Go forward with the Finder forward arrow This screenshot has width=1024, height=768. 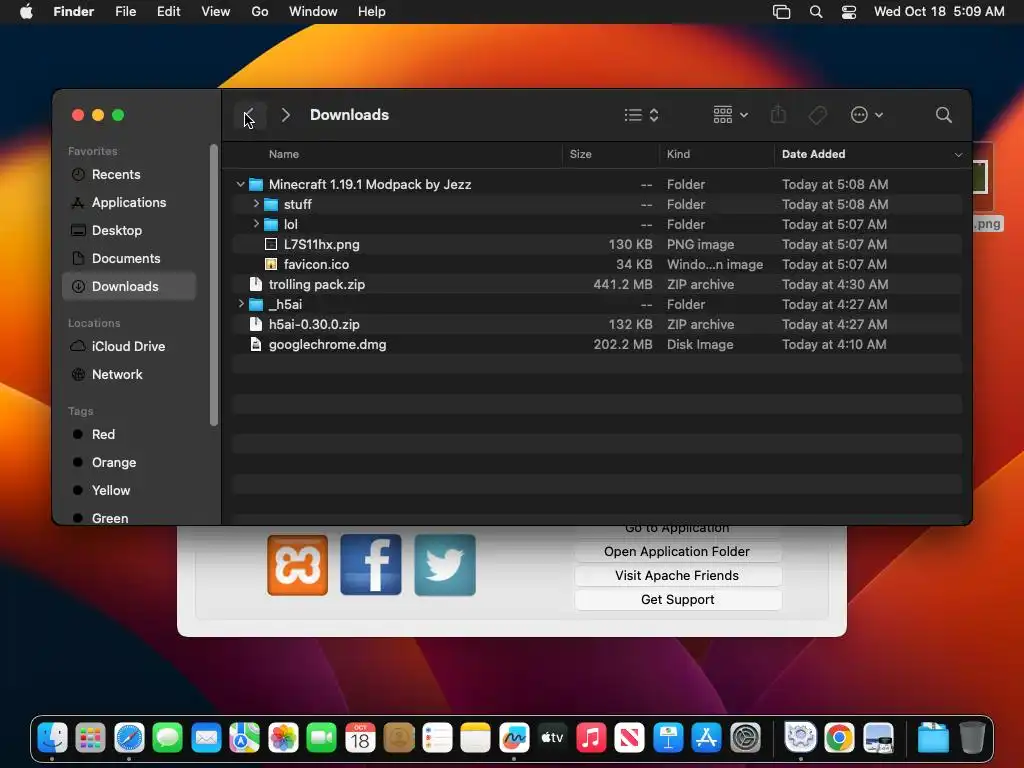(285, 116)
